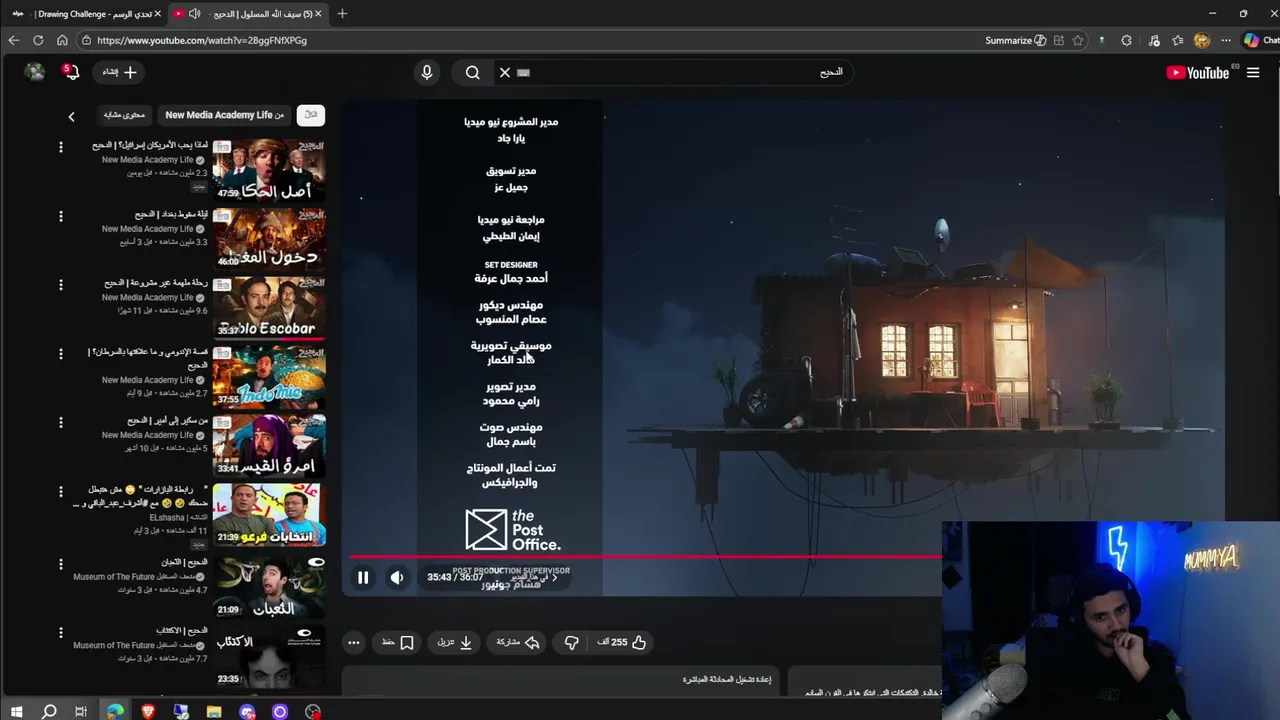Open the browser extensions puzzle icon
Viewport: 1280px width, 720px height.
1127,40
